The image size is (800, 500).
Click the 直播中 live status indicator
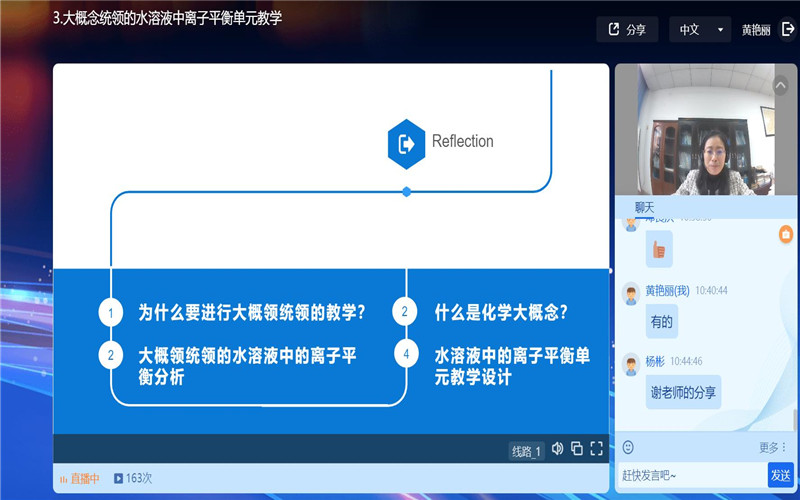[x=80, y=479]
